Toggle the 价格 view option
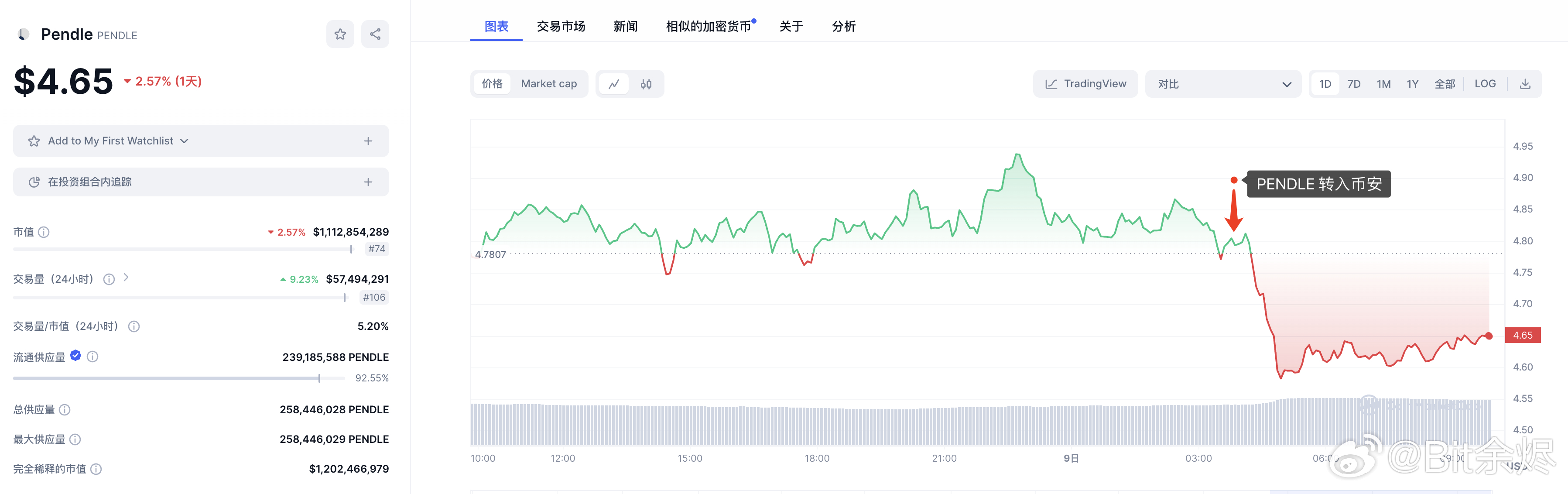Viewport: 1568px width, 494px height. 493,84
